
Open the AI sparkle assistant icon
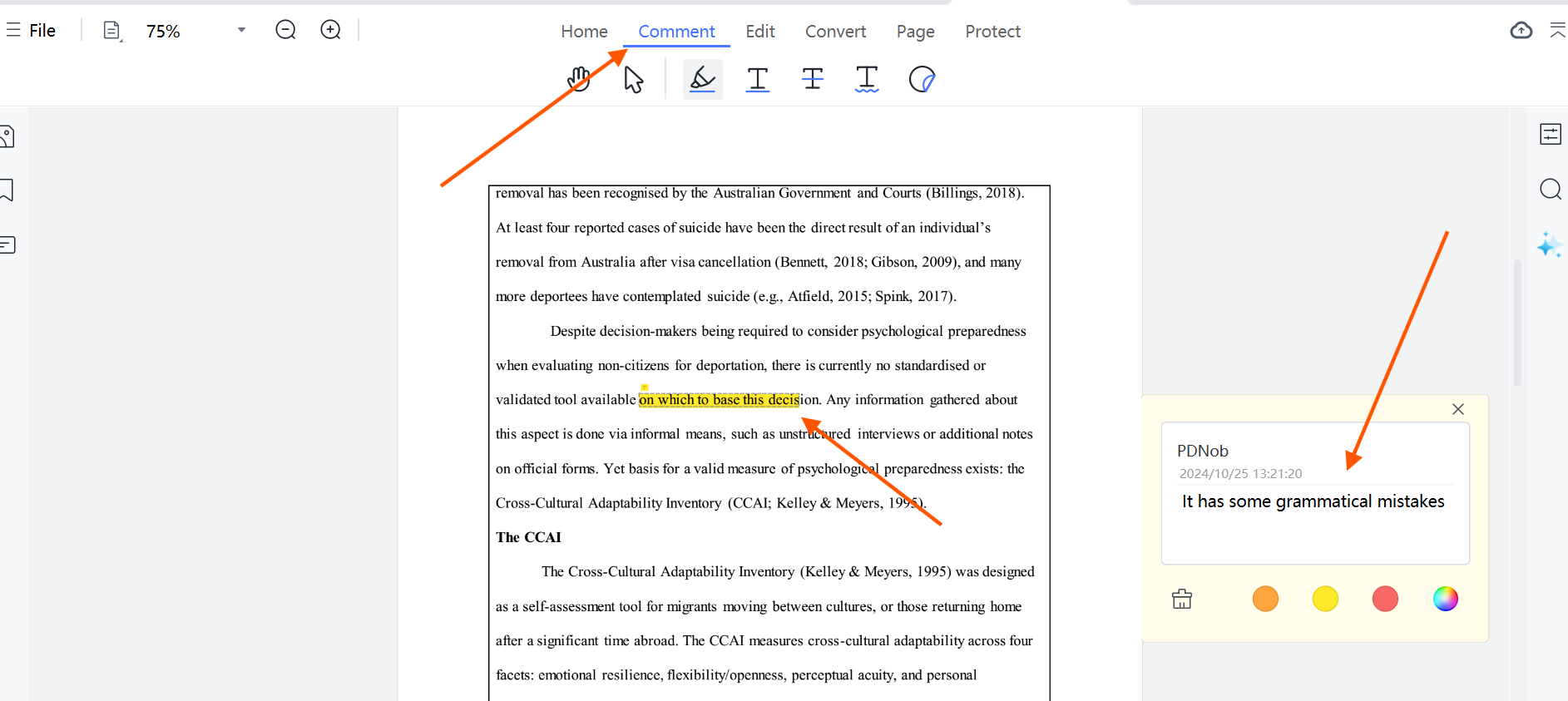click(x=1549, y=245)
